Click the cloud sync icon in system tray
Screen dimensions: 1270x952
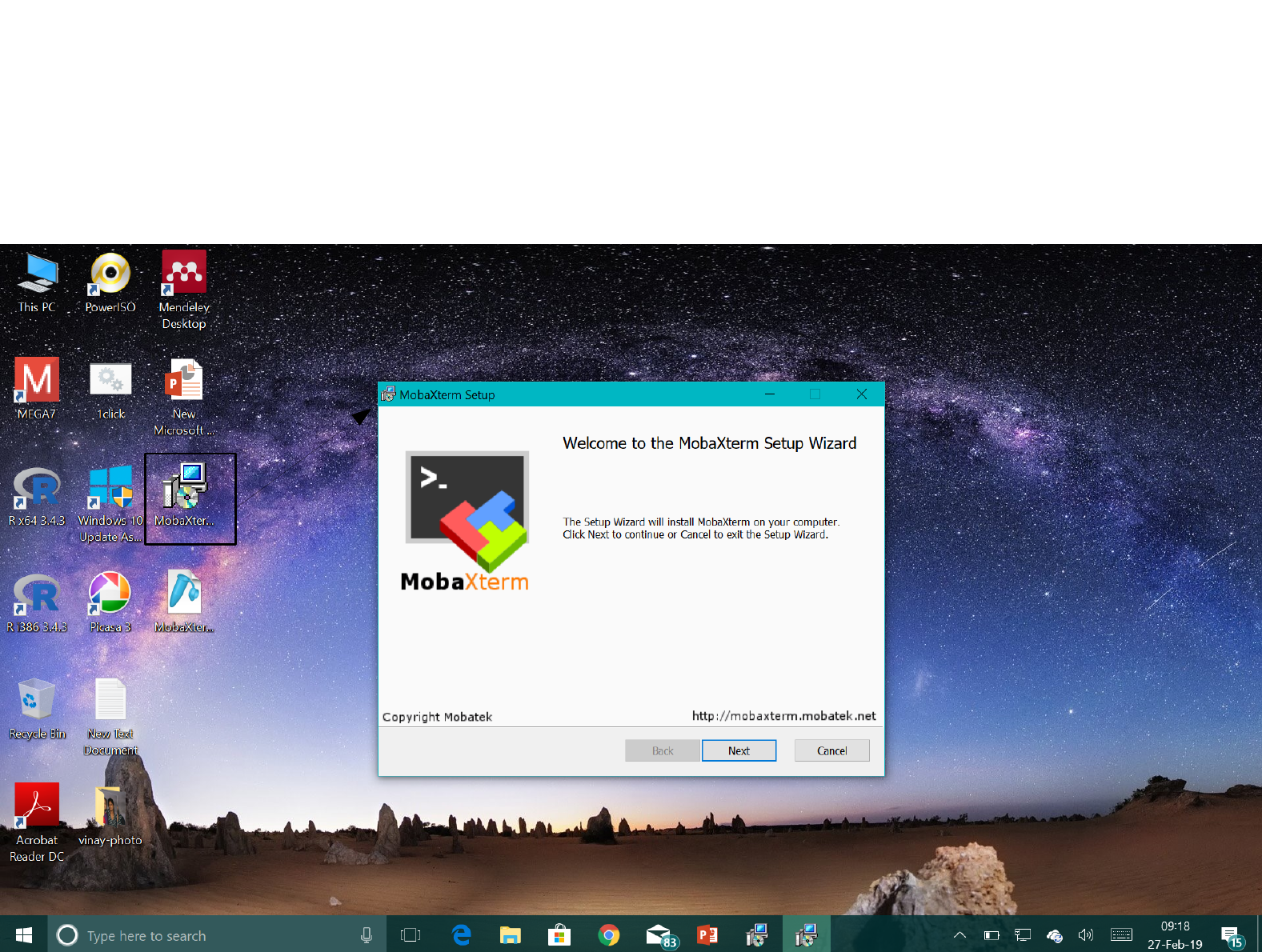(x=1055, y=935)
